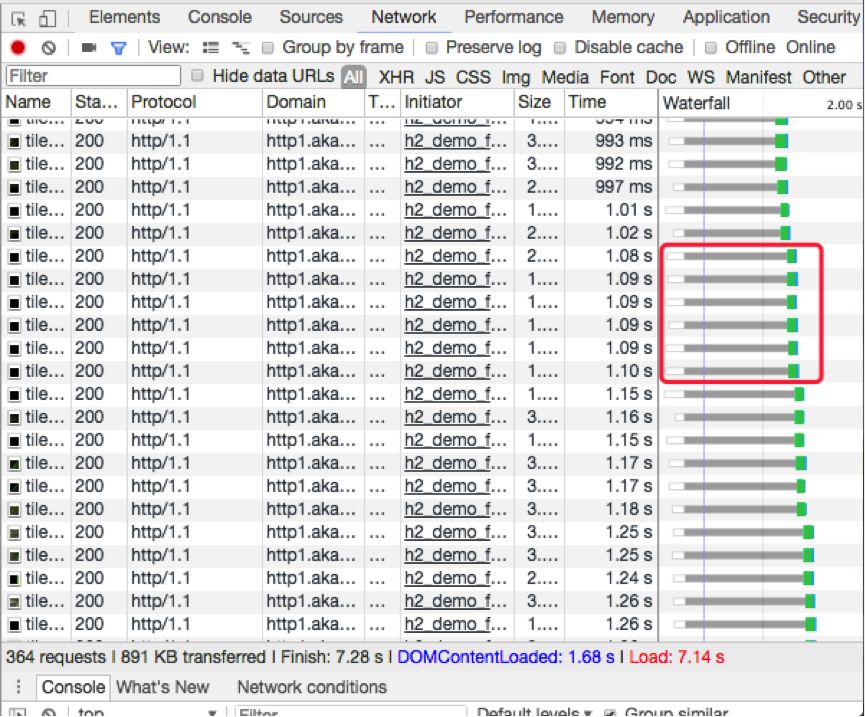Image resolution: width=865 pixels, height=717 pixels.
Task: Sort by the Initiator column header
Action: tap(457, 102)
